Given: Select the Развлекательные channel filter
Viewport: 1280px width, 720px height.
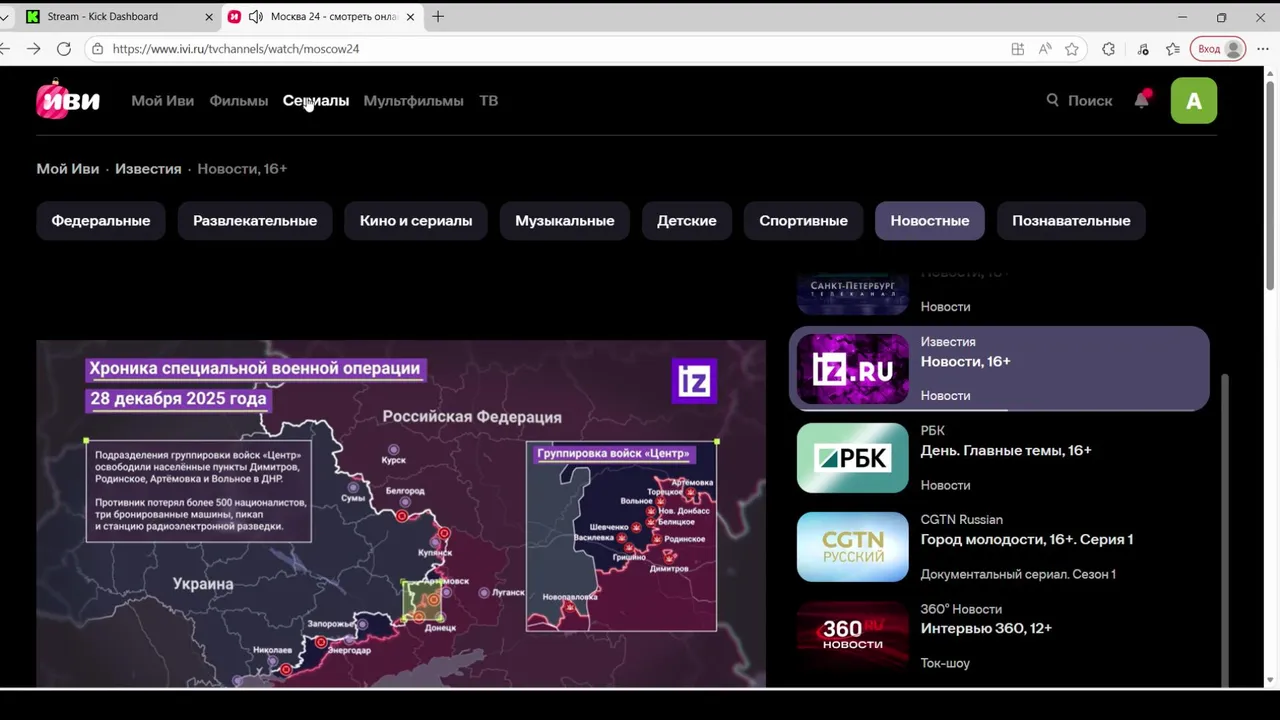Looking at the screenshot, I should point(255,220).
